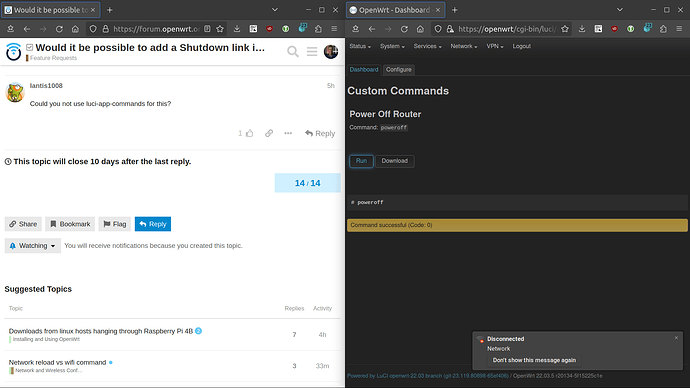Open the Status menu in LuCI
The image size is (690, 388).
pyautogui.click(x=360, y=46)
